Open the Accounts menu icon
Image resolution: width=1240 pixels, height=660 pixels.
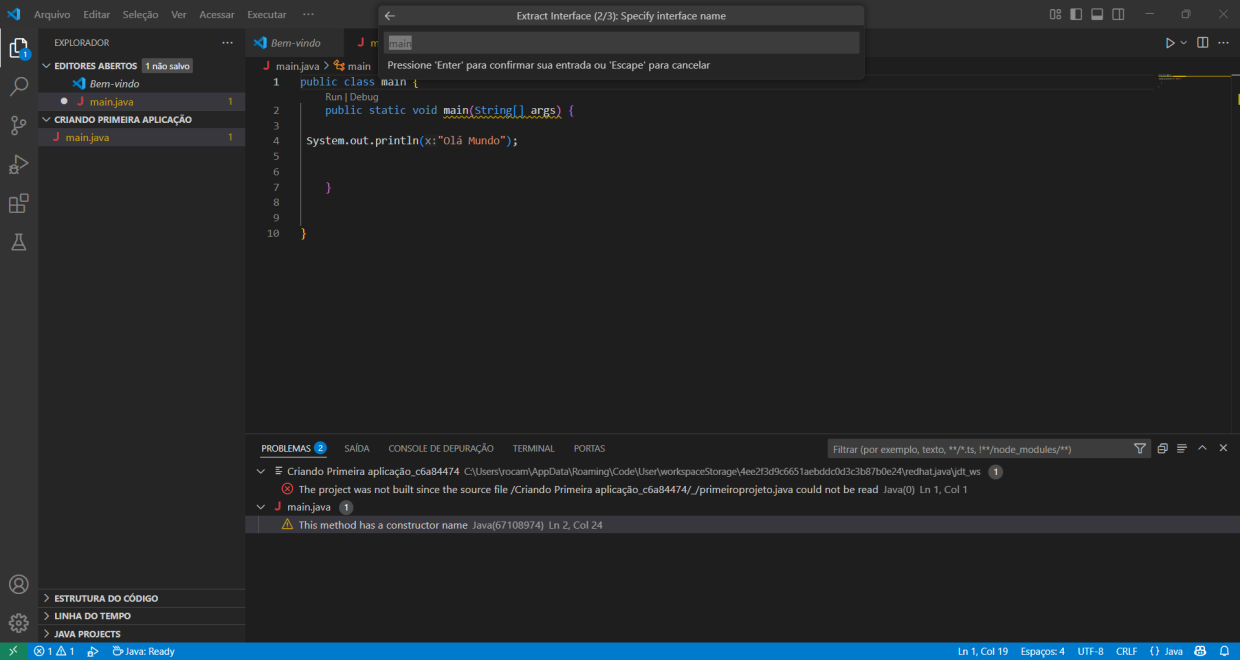tap(19, 585)
